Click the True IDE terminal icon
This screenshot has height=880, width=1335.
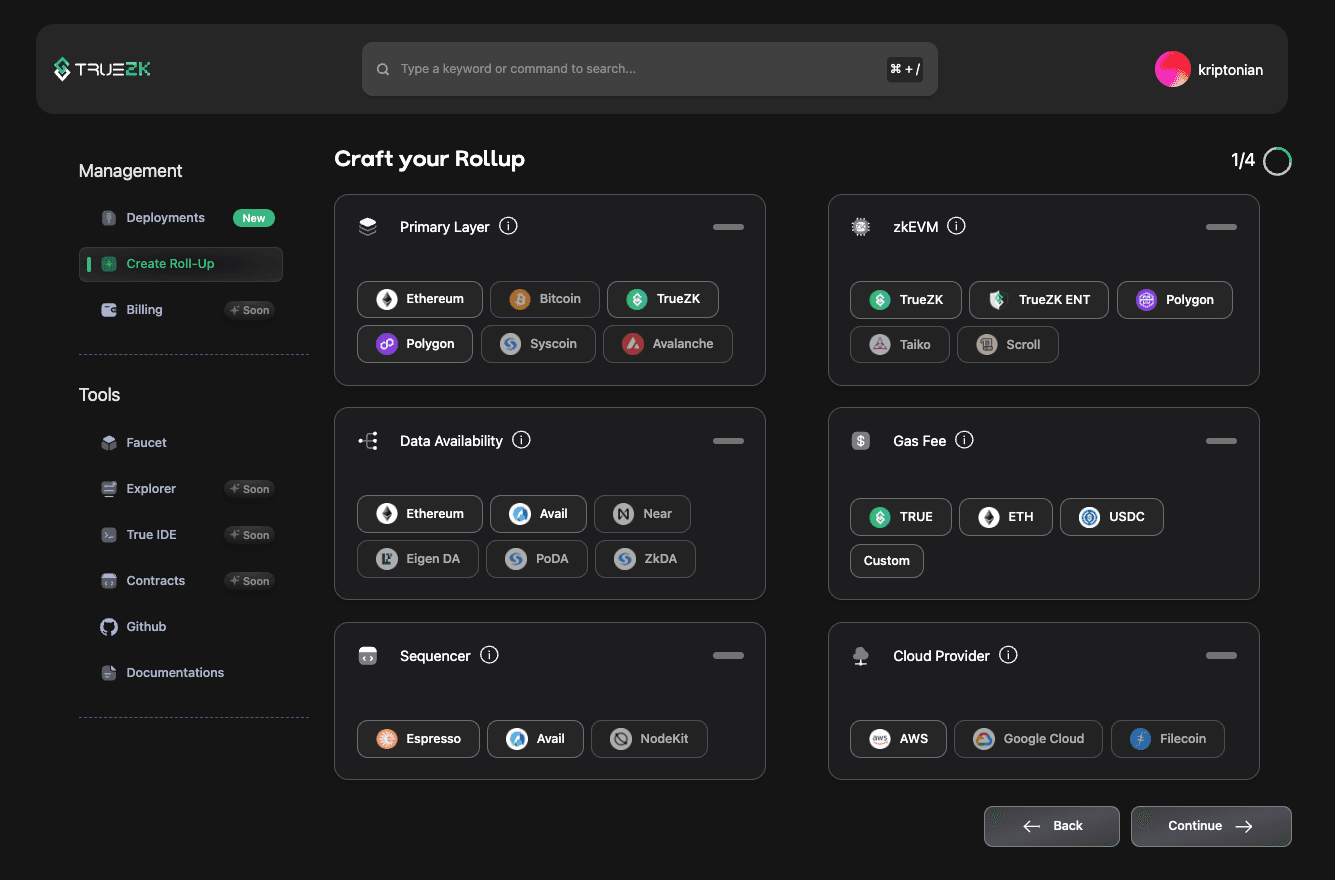click(109, 535)
